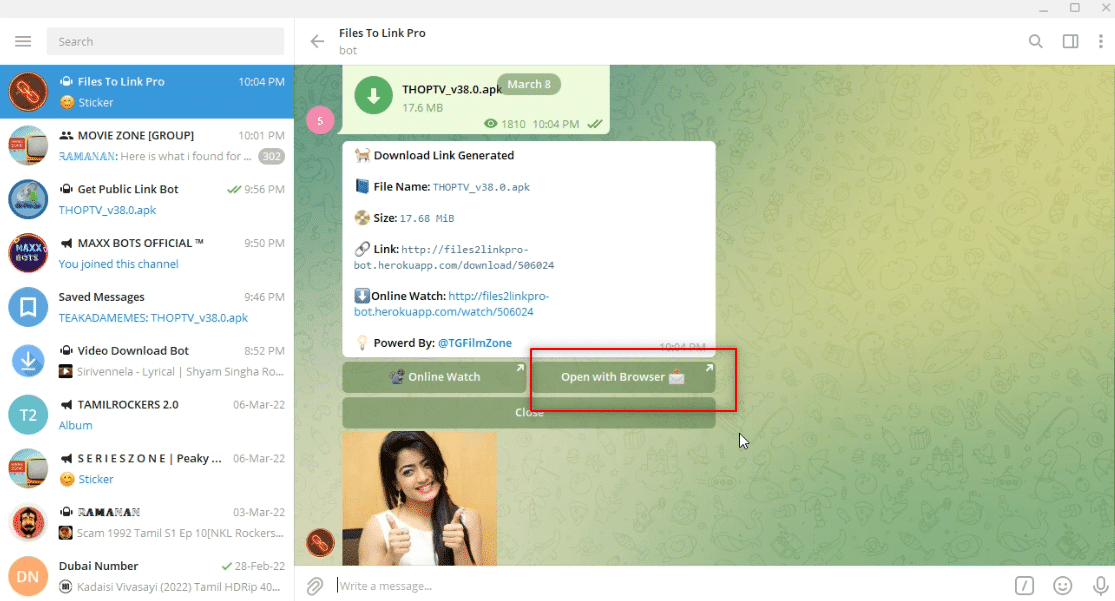
Task: Attach a file with the paperclip icon
Action: (x=315, y=585)
